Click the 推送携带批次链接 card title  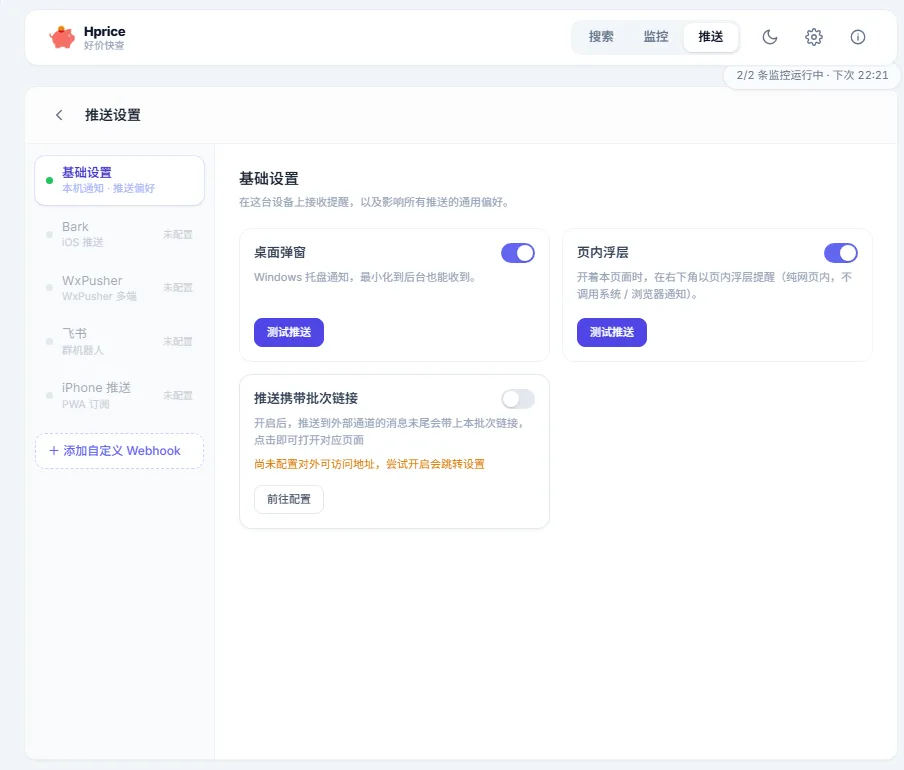tap(306, 398)
